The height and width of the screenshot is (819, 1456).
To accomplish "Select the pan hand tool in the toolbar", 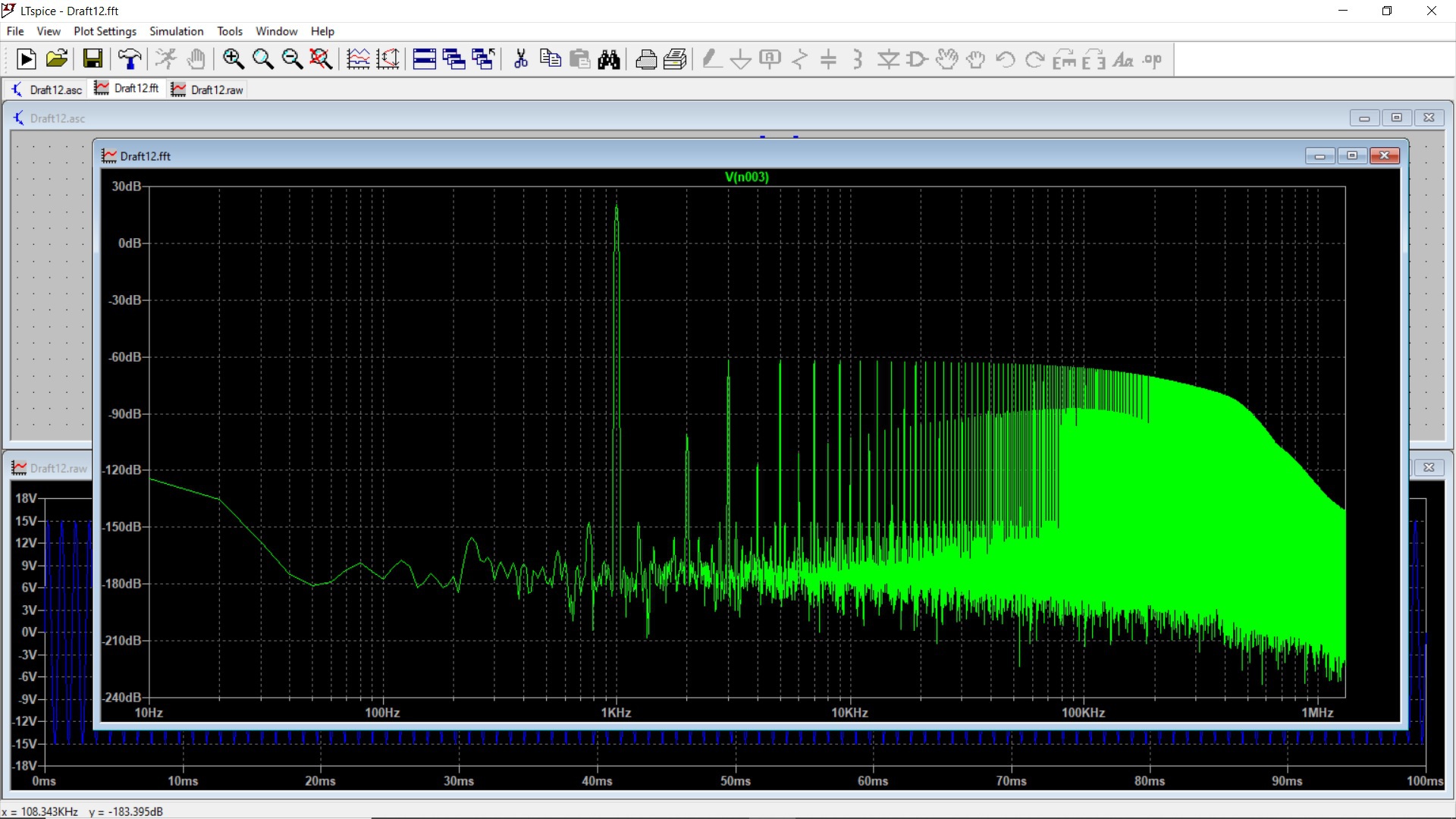I will click(196, 59).
